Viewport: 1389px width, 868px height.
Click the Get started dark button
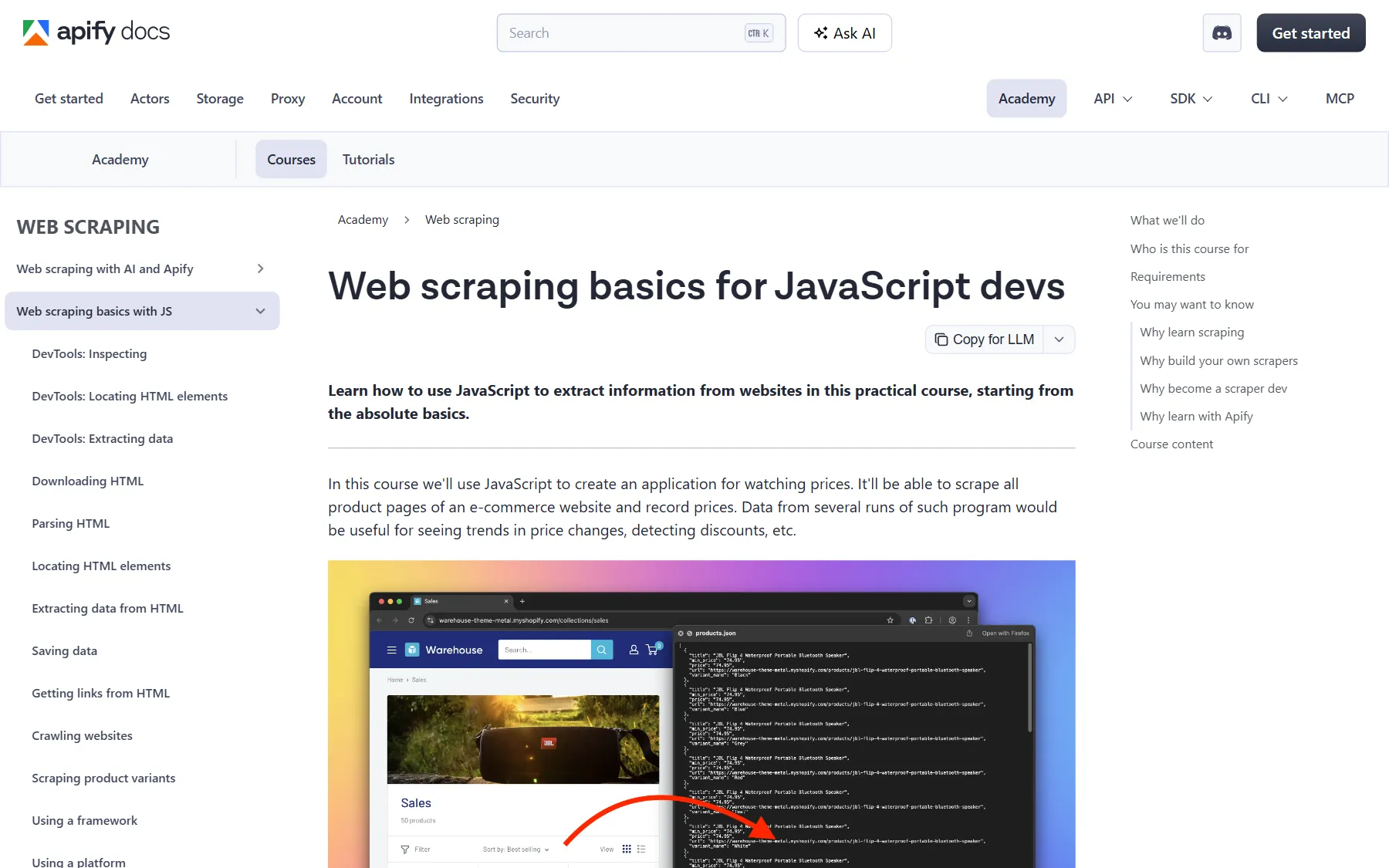click(1310, 33)
